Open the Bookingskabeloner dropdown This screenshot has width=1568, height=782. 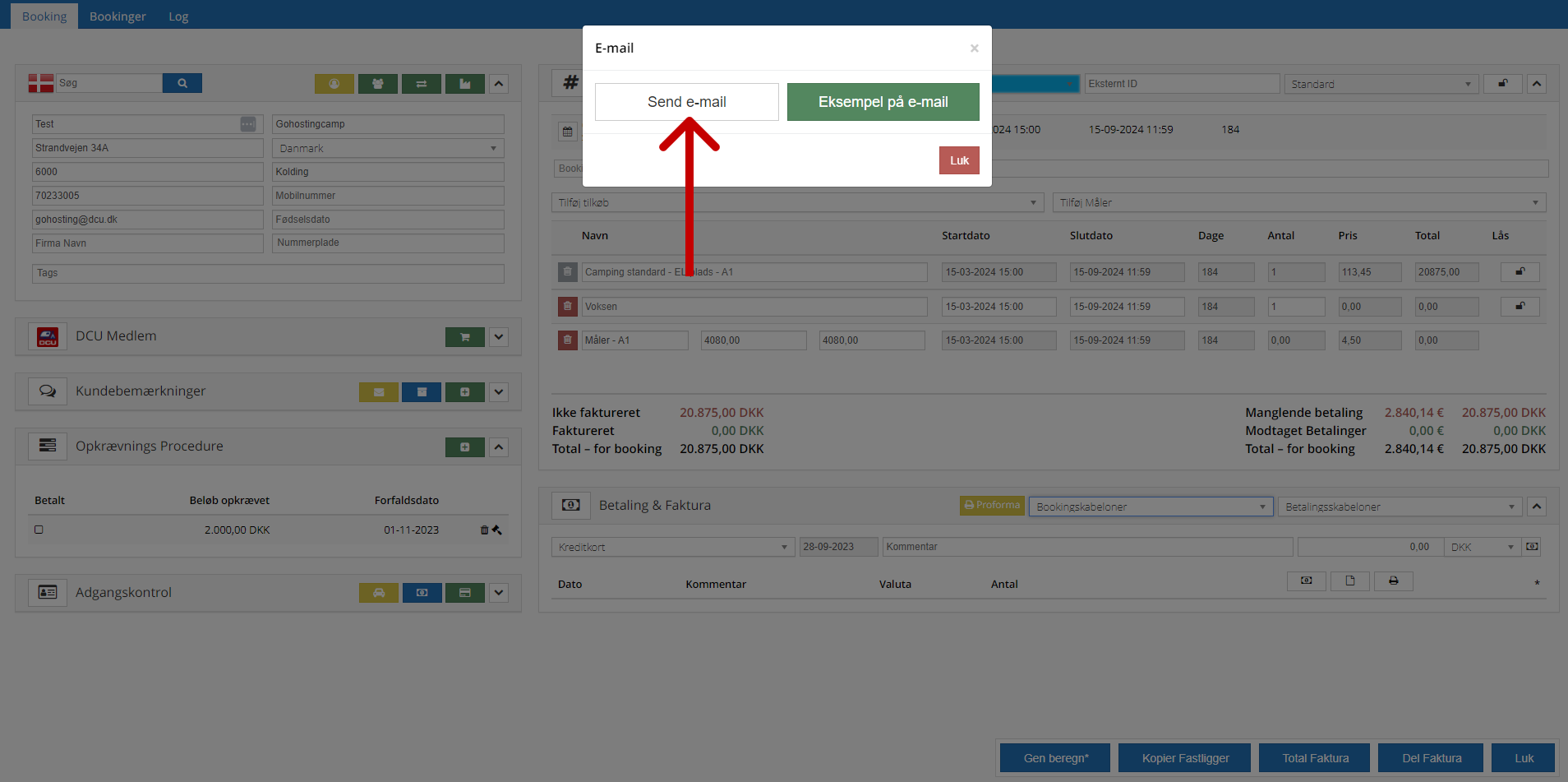1151,507
